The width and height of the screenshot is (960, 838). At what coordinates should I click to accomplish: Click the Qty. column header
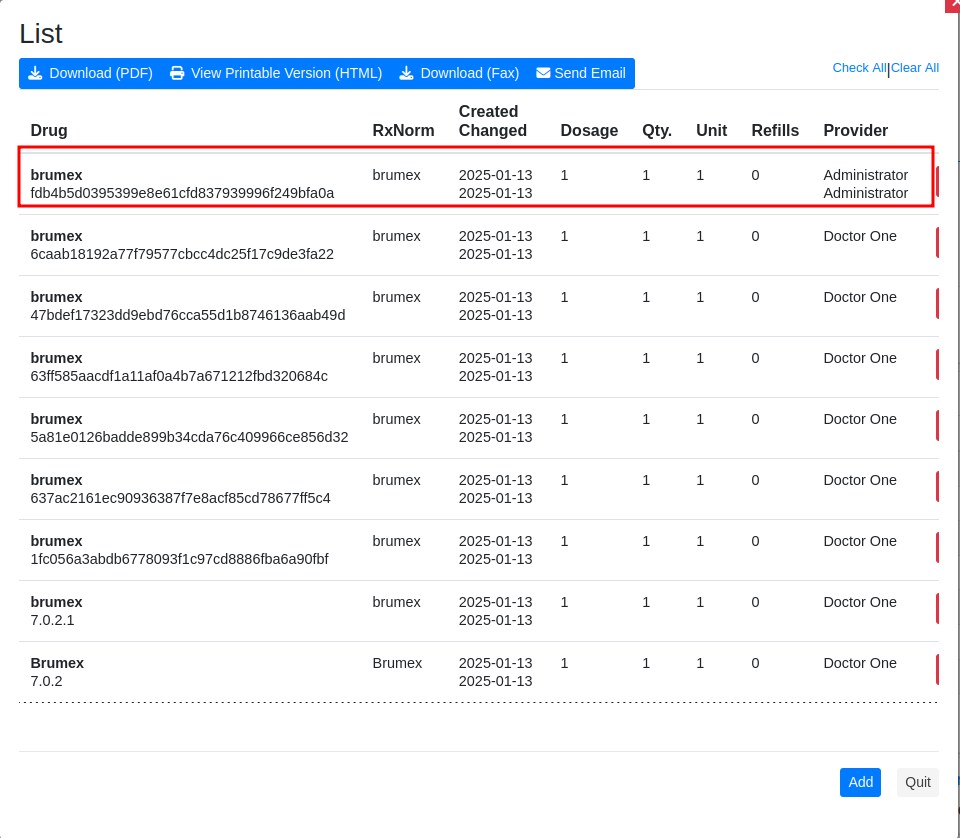click(657, 130)
